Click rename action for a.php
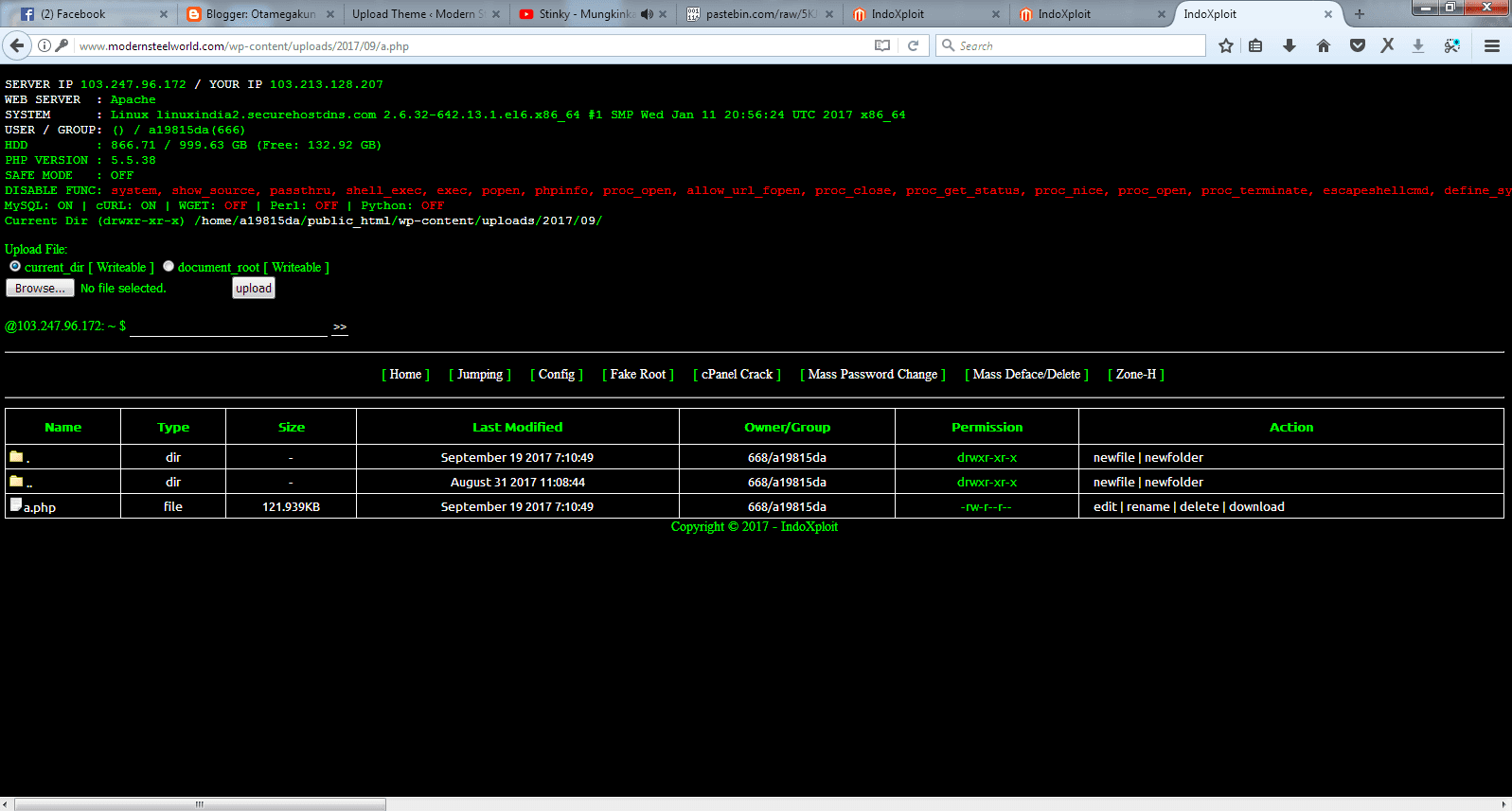The height and width of the screenshot is (811, 1512). (1148, 506)
